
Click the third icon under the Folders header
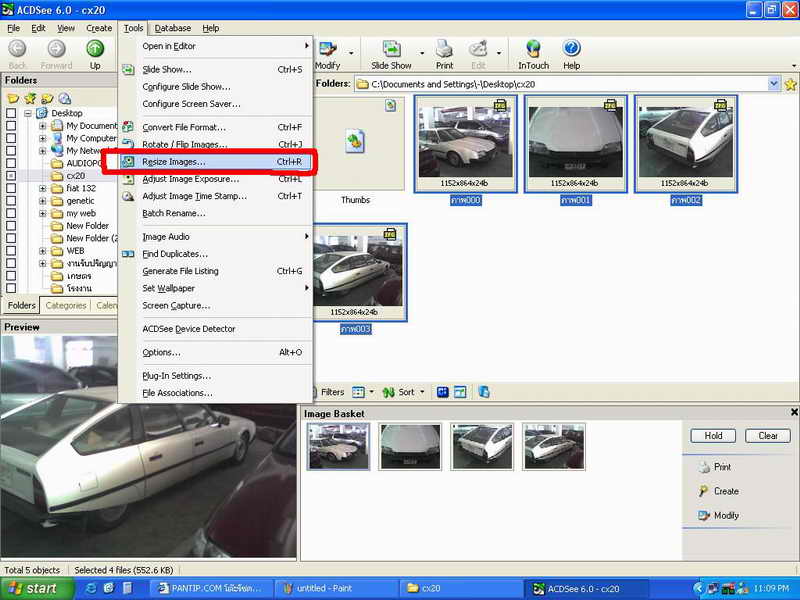coord(47,98)
